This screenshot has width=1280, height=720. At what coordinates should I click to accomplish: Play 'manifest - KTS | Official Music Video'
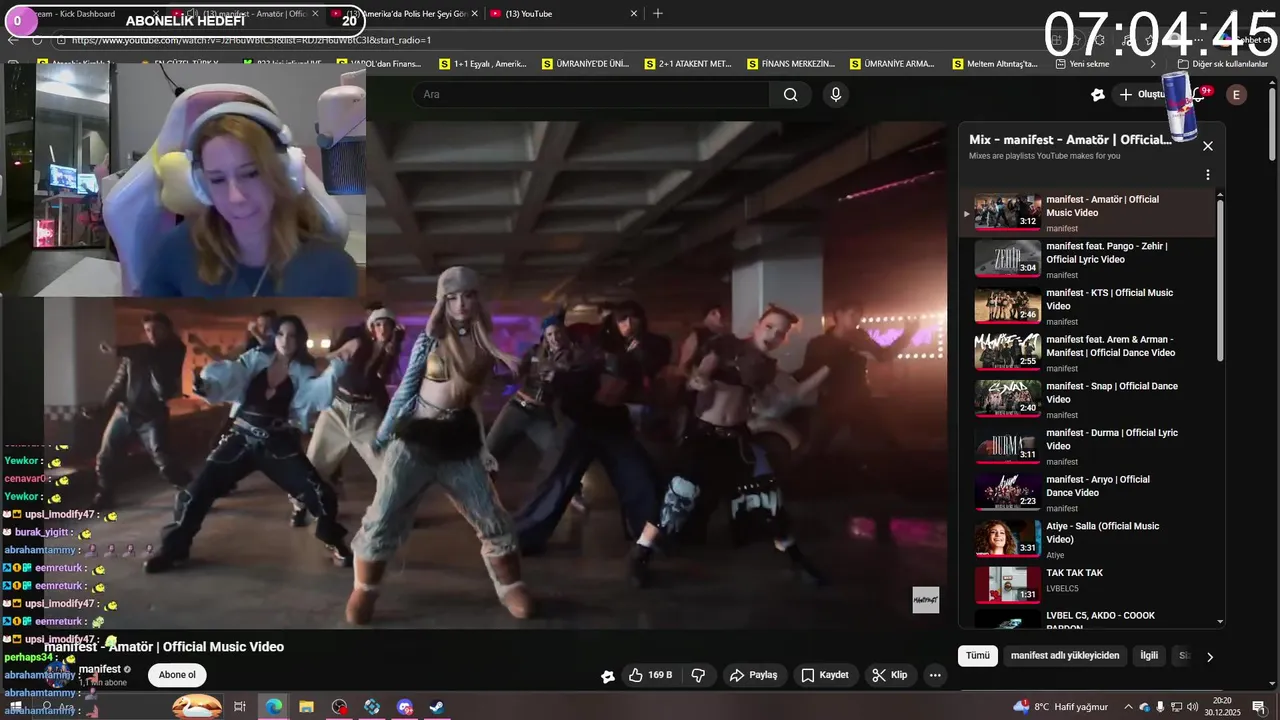tap(1090, 306)
